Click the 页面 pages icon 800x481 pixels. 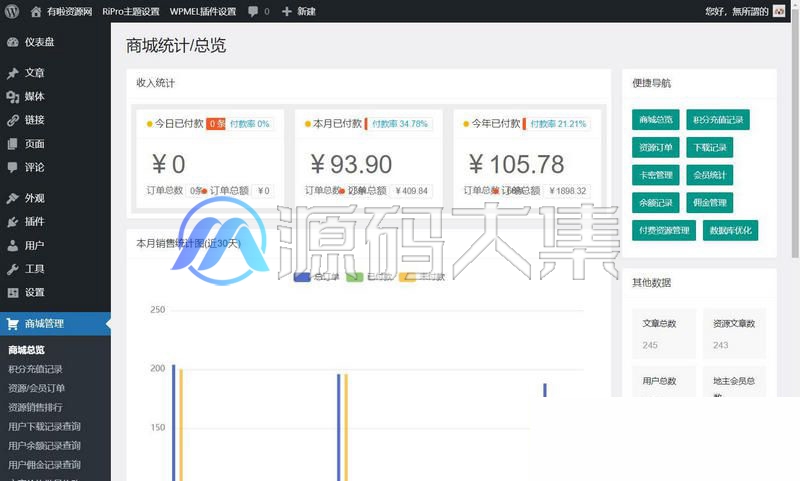pos(13,144)
